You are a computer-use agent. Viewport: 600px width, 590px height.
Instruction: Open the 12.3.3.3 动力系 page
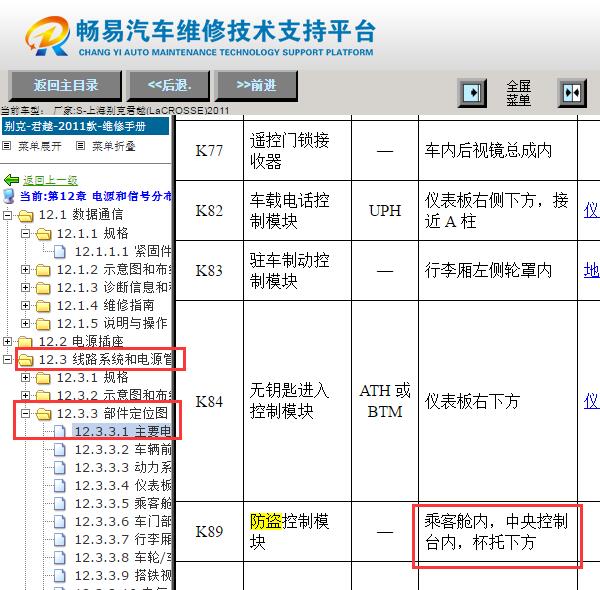click(x=123, y=468)
